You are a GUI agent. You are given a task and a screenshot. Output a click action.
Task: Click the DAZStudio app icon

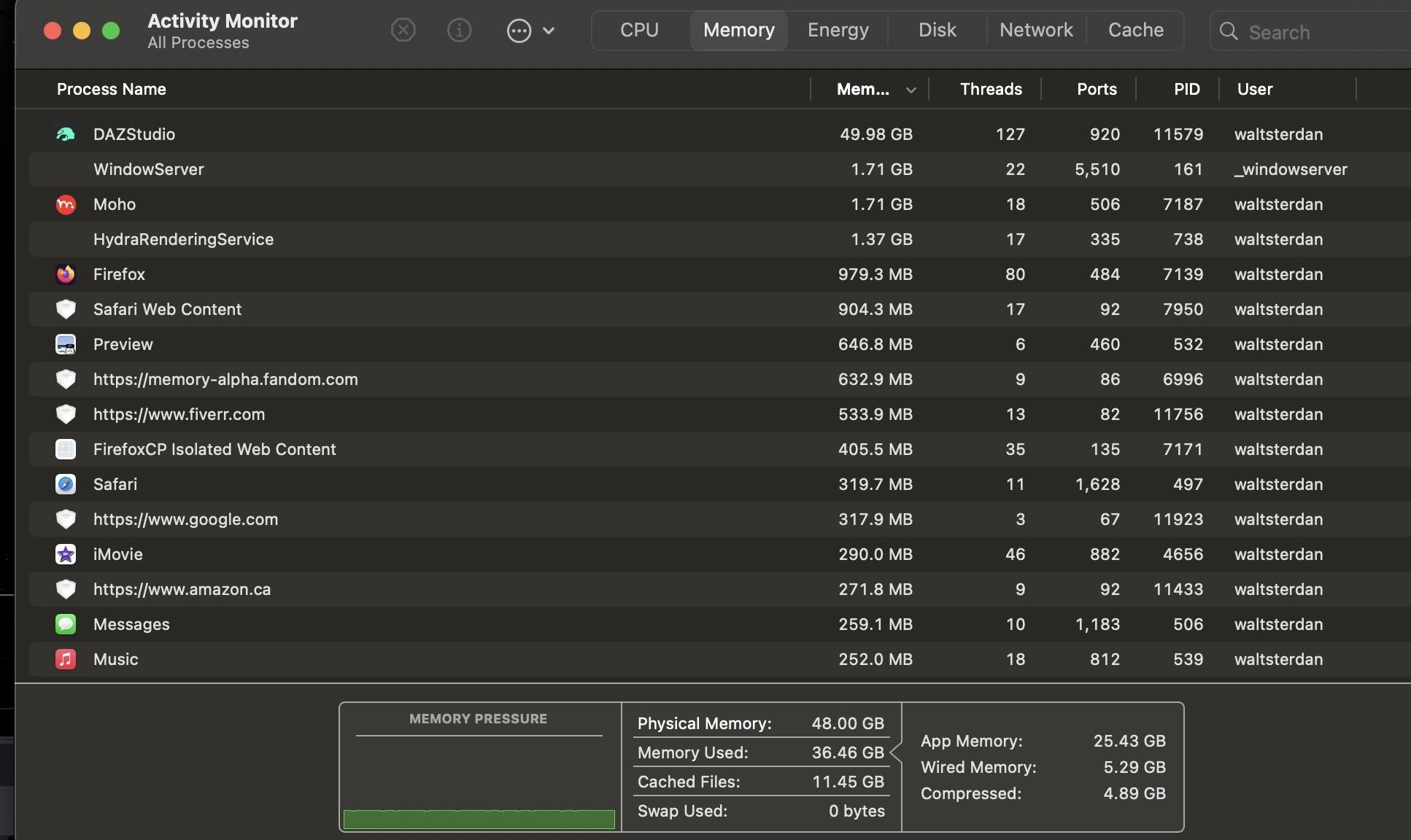[66, 134]
